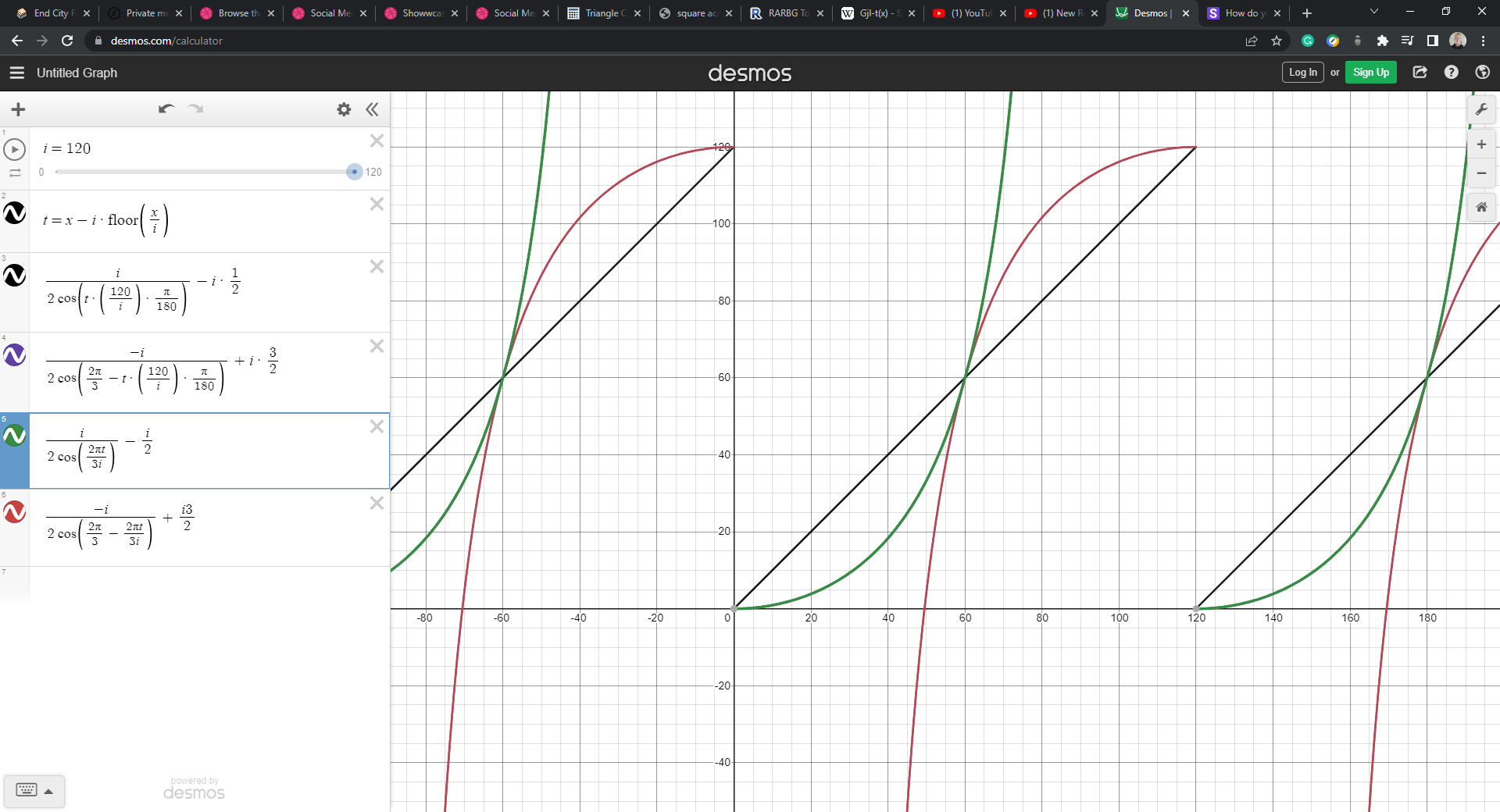Collapse the expression list panel
The height and width of the screenshot is (812, 1500).
(x=373, y=109)
